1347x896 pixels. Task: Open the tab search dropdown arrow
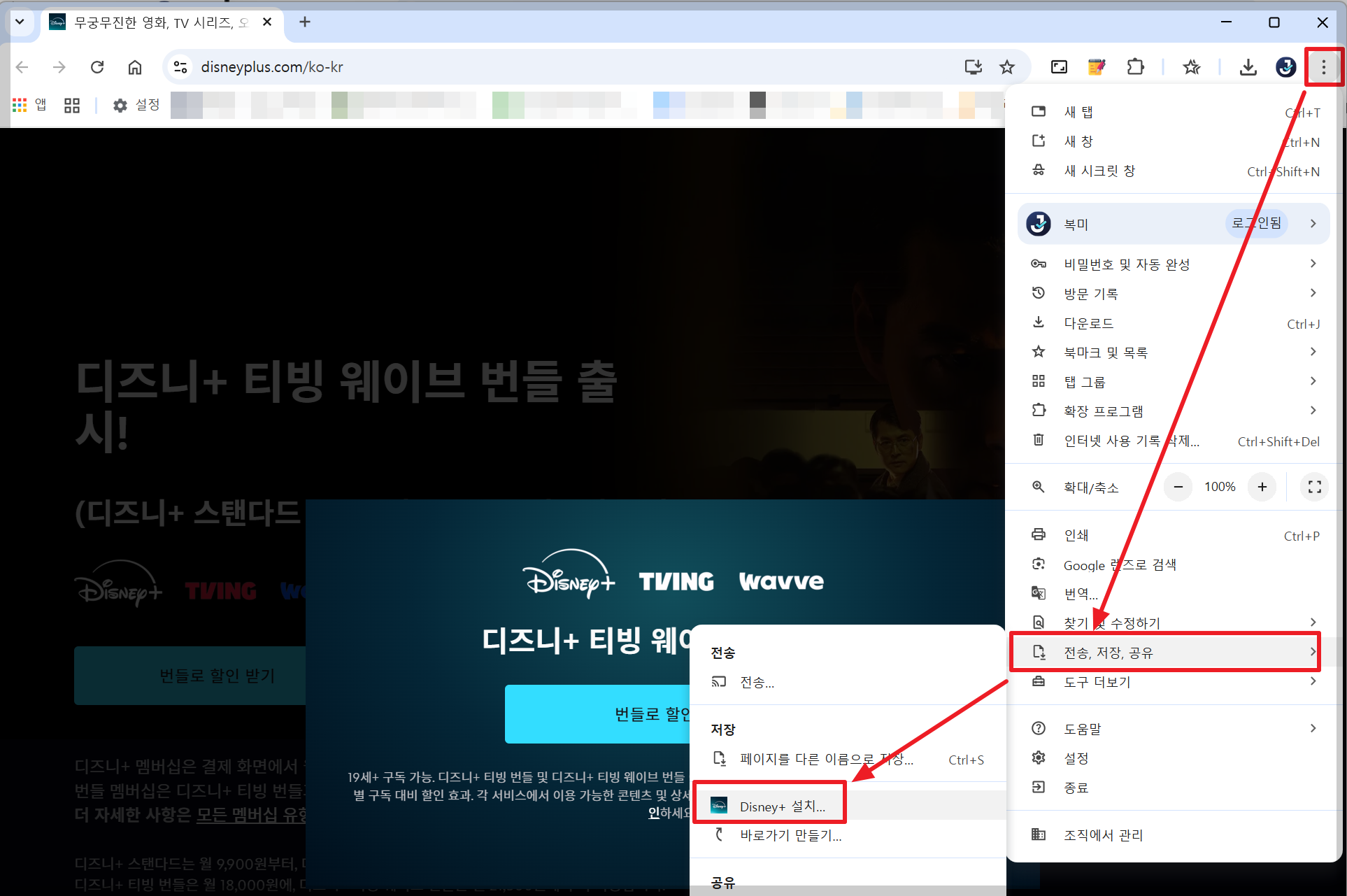[20, 22]
